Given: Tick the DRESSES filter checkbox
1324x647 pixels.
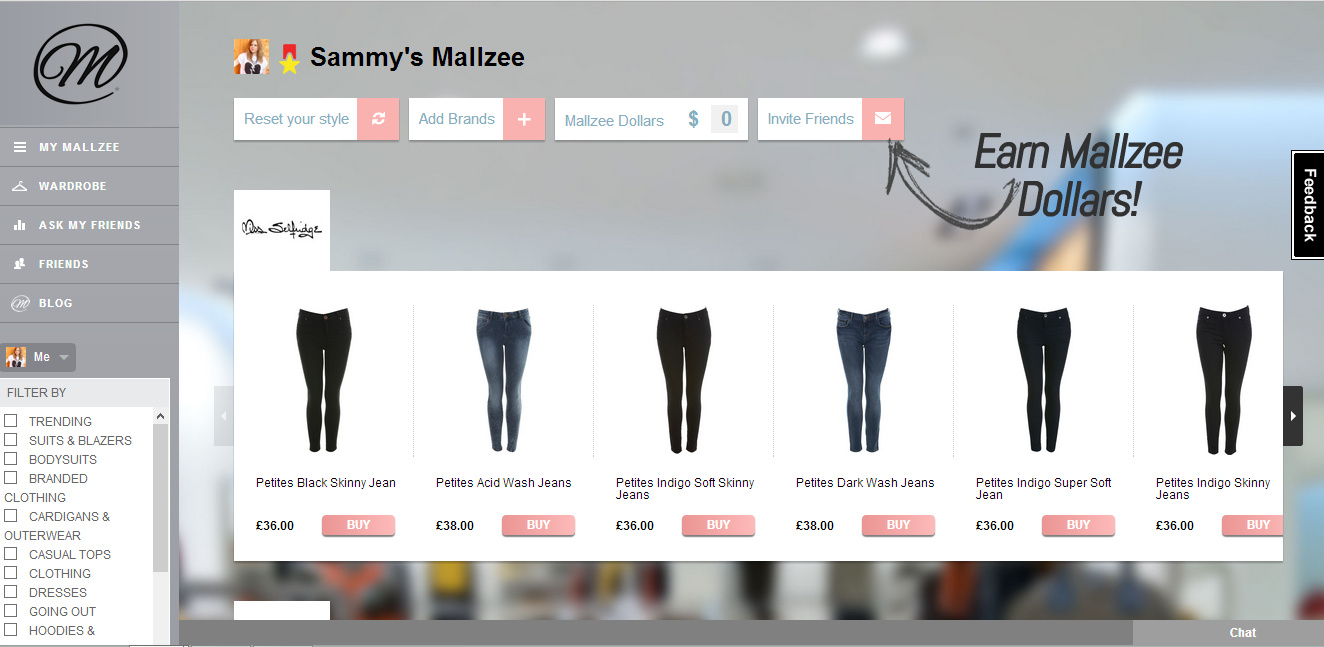Looking at the screenshot, I should click(x=11, y=592).
